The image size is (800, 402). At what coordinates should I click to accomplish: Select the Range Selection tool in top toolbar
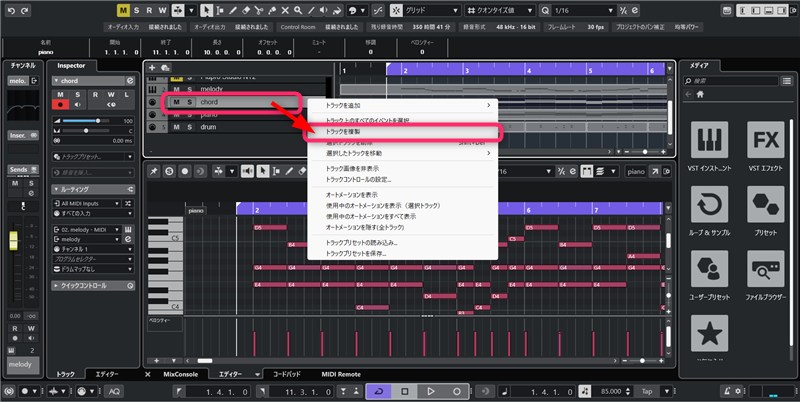click(x=220, y=10)
